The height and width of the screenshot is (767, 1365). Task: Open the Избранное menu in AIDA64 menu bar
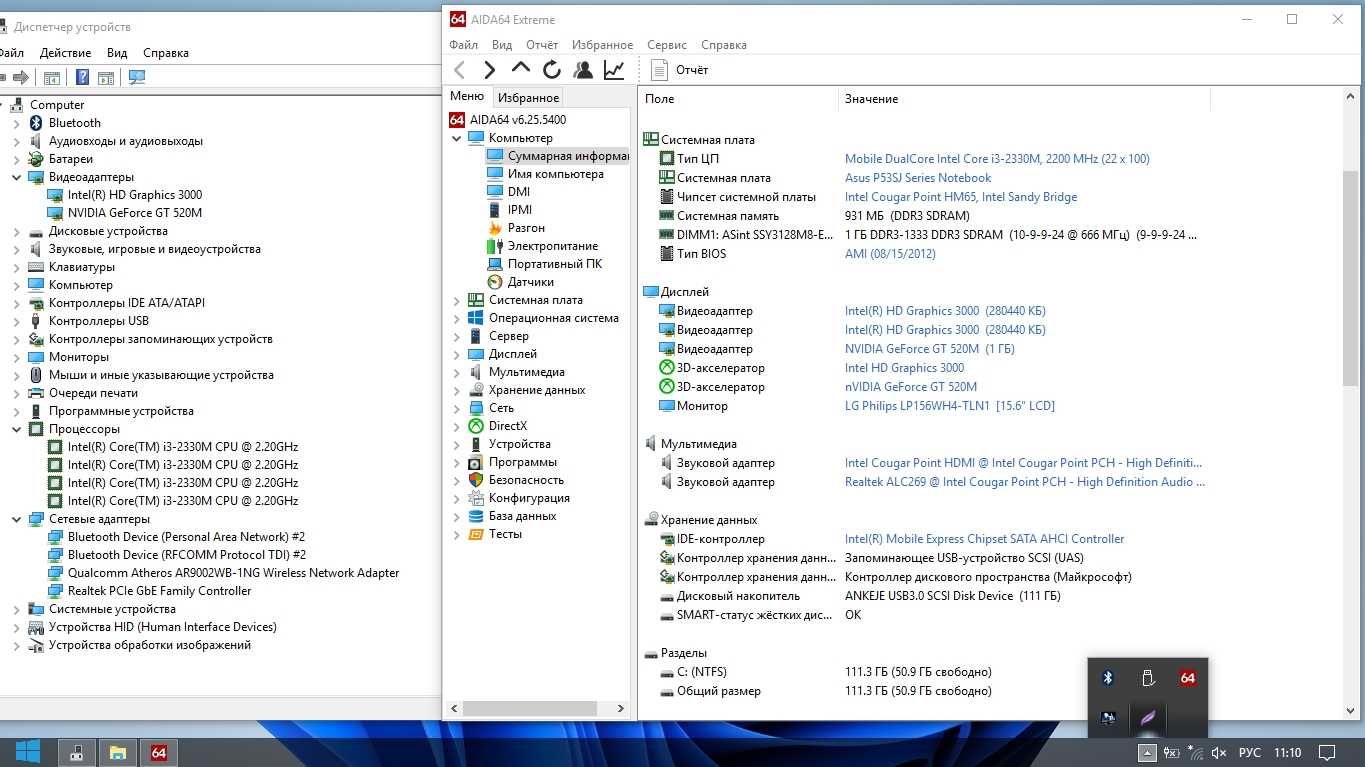click(x=602, y=45)
